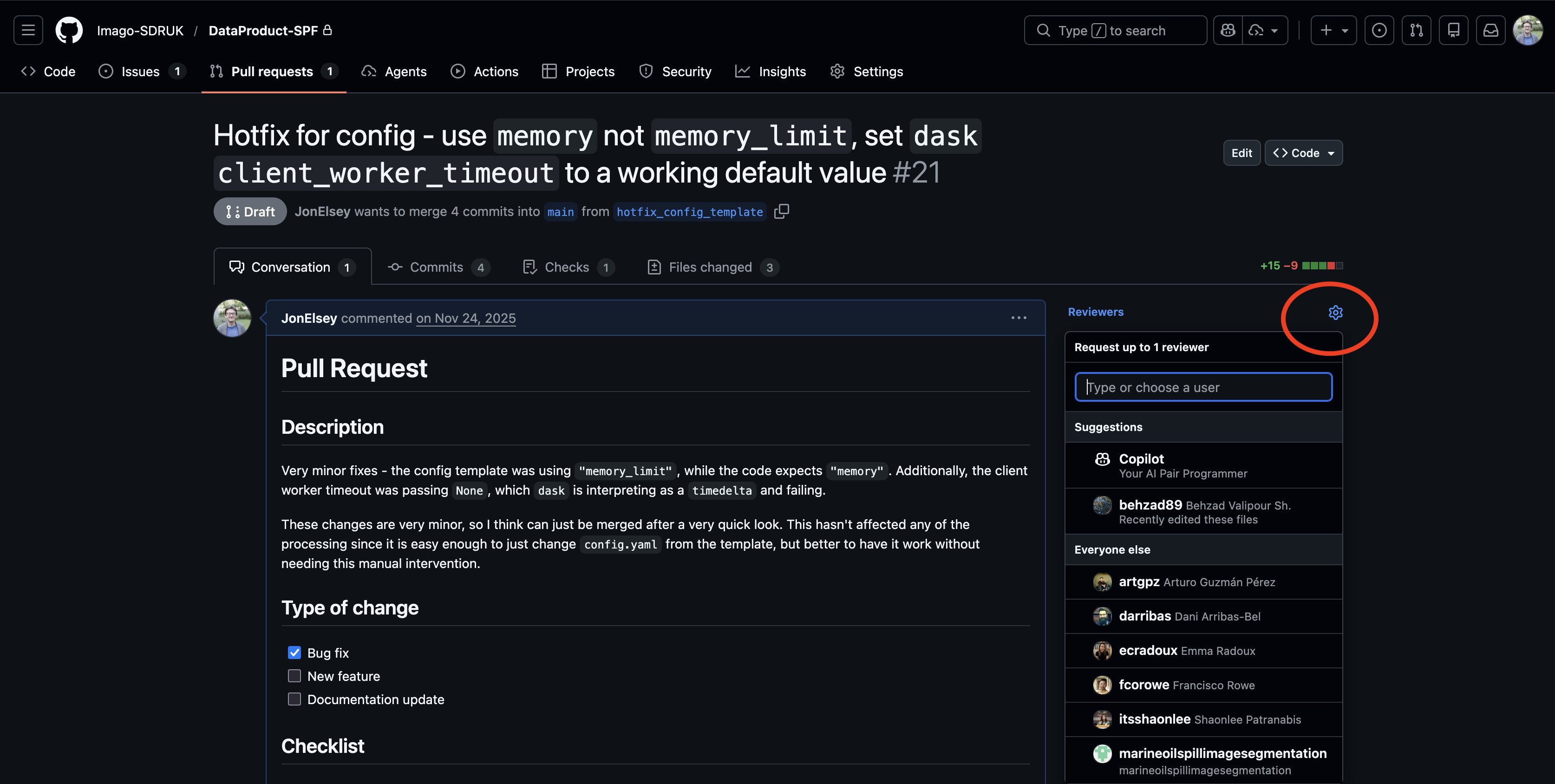1555x784 pixels.
Task: Expand the plus create-new dropdown
Action: point(1333,30)
